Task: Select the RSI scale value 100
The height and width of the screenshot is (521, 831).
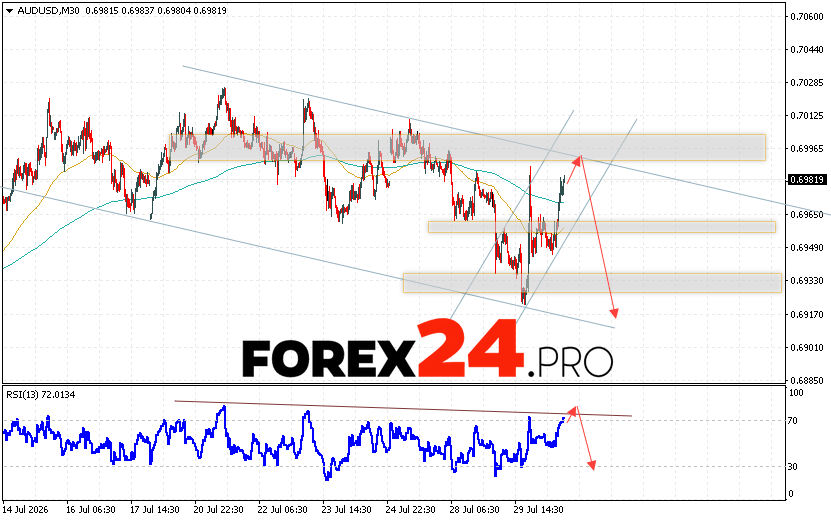Action: click(x=796, y=393)
